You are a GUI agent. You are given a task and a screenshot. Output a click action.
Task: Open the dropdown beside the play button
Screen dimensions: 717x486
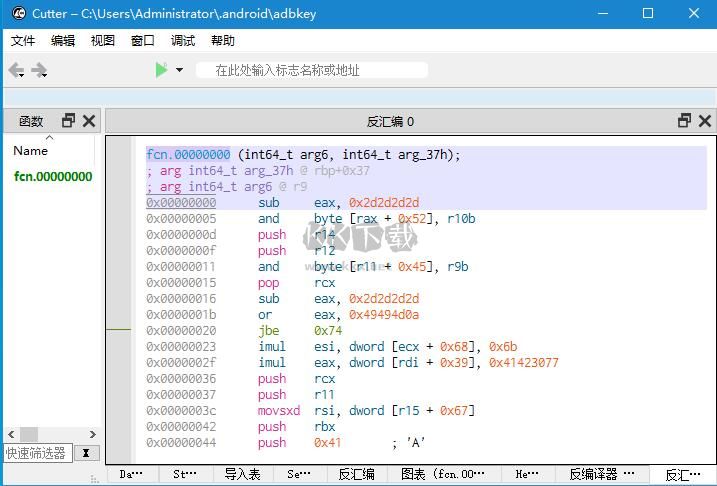pos(180,70)
